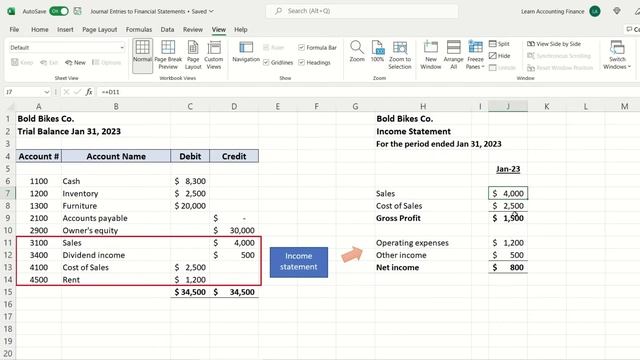Select the Sales cell showing $ 4,000 in column J
Screen dimensions: 640x360
coord(508,193)
